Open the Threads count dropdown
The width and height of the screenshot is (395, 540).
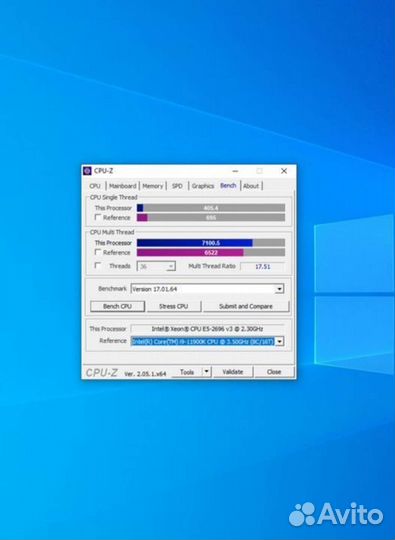click(x=156, y=266)
